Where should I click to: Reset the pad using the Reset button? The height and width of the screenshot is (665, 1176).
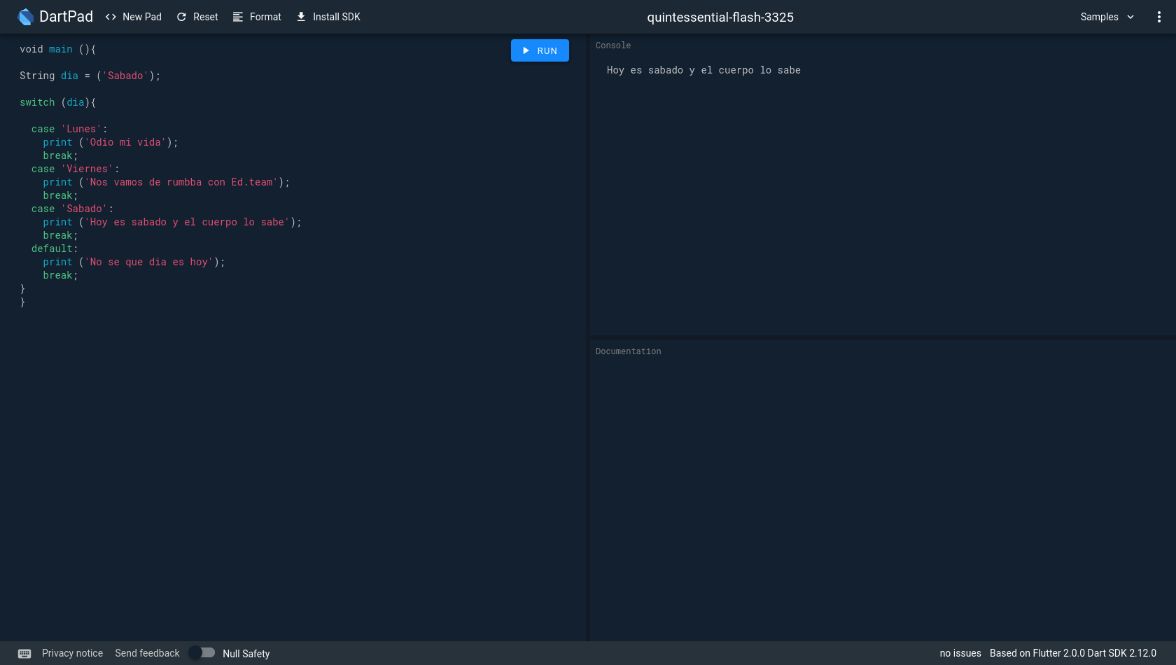pyautogui.click(x=197, y=17)
